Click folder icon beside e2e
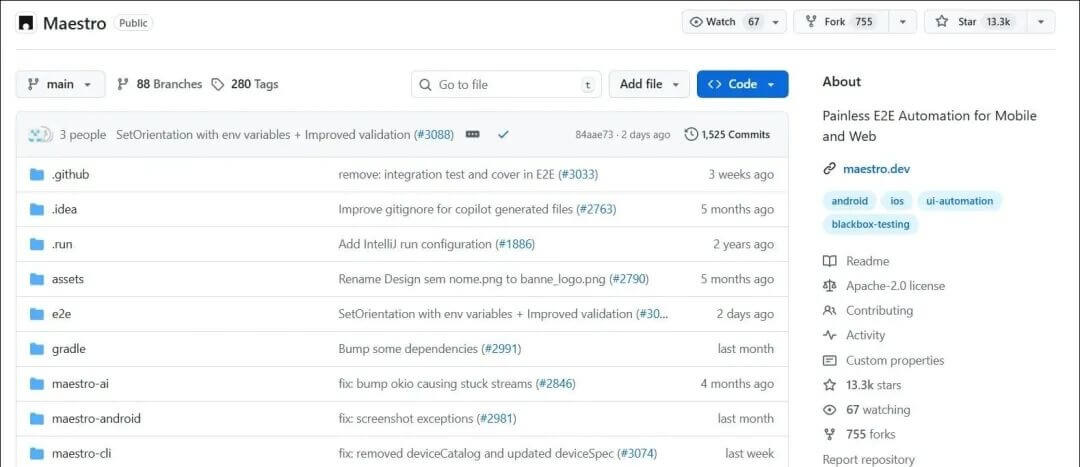Image resolution: width=1080 pixels, height=467 pixels. [37, 314]
